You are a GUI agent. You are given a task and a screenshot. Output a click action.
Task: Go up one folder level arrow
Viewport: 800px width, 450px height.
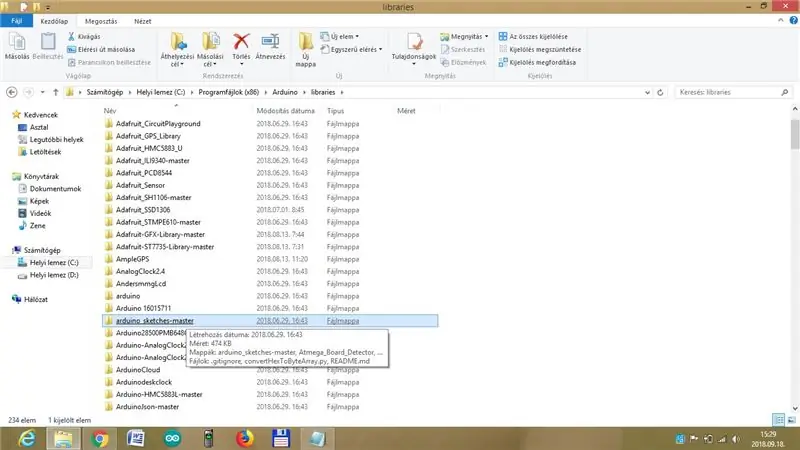[56, 92]
